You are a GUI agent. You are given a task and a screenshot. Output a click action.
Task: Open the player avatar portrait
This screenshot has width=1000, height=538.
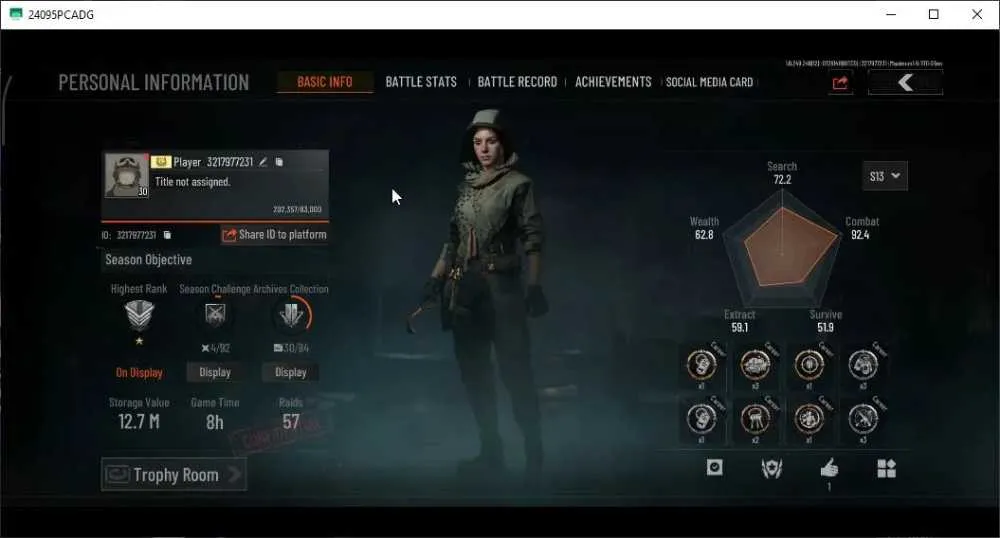(x=126, y=175)
